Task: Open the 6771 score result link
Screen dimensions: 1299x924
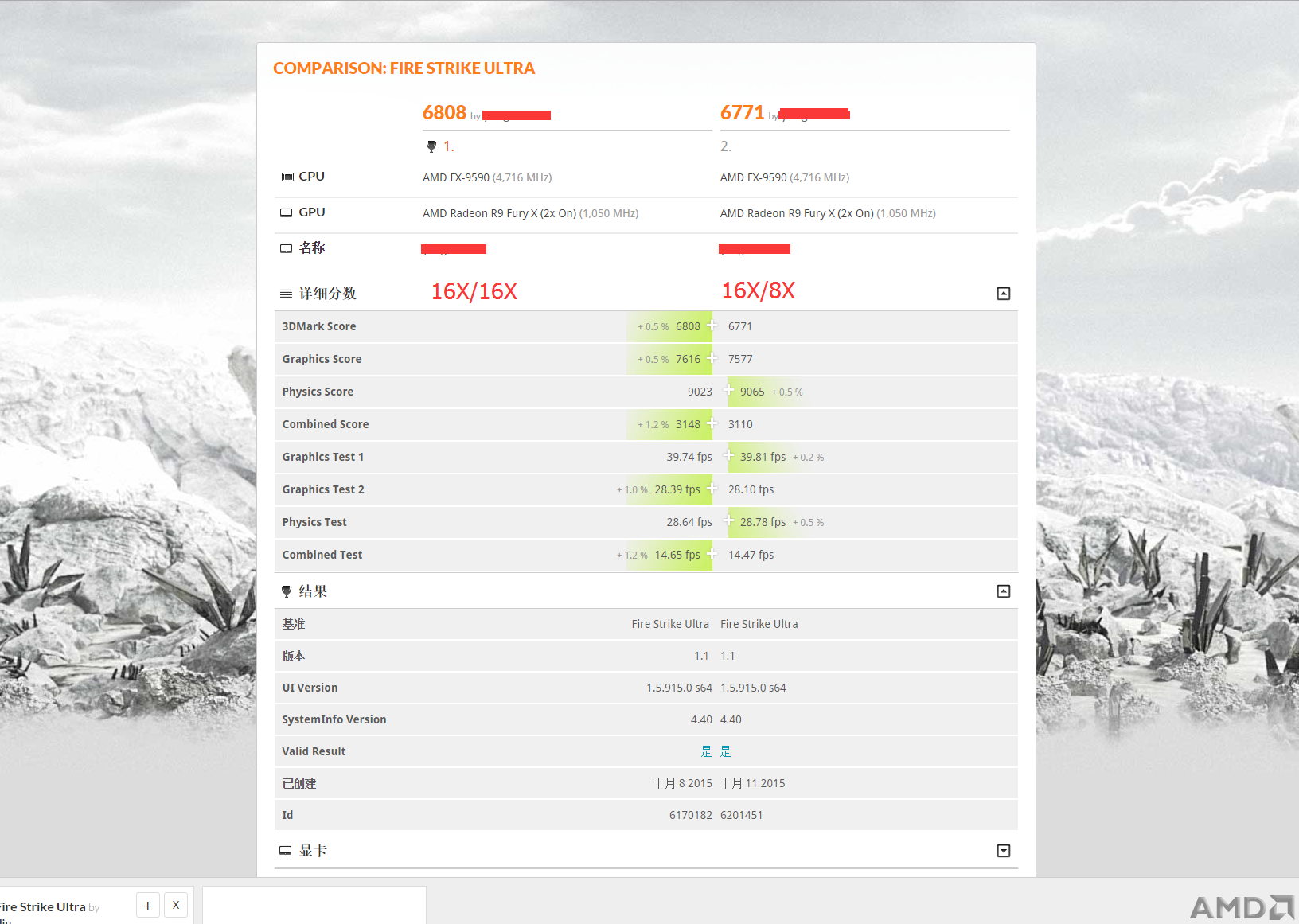Action: [742, 113]
